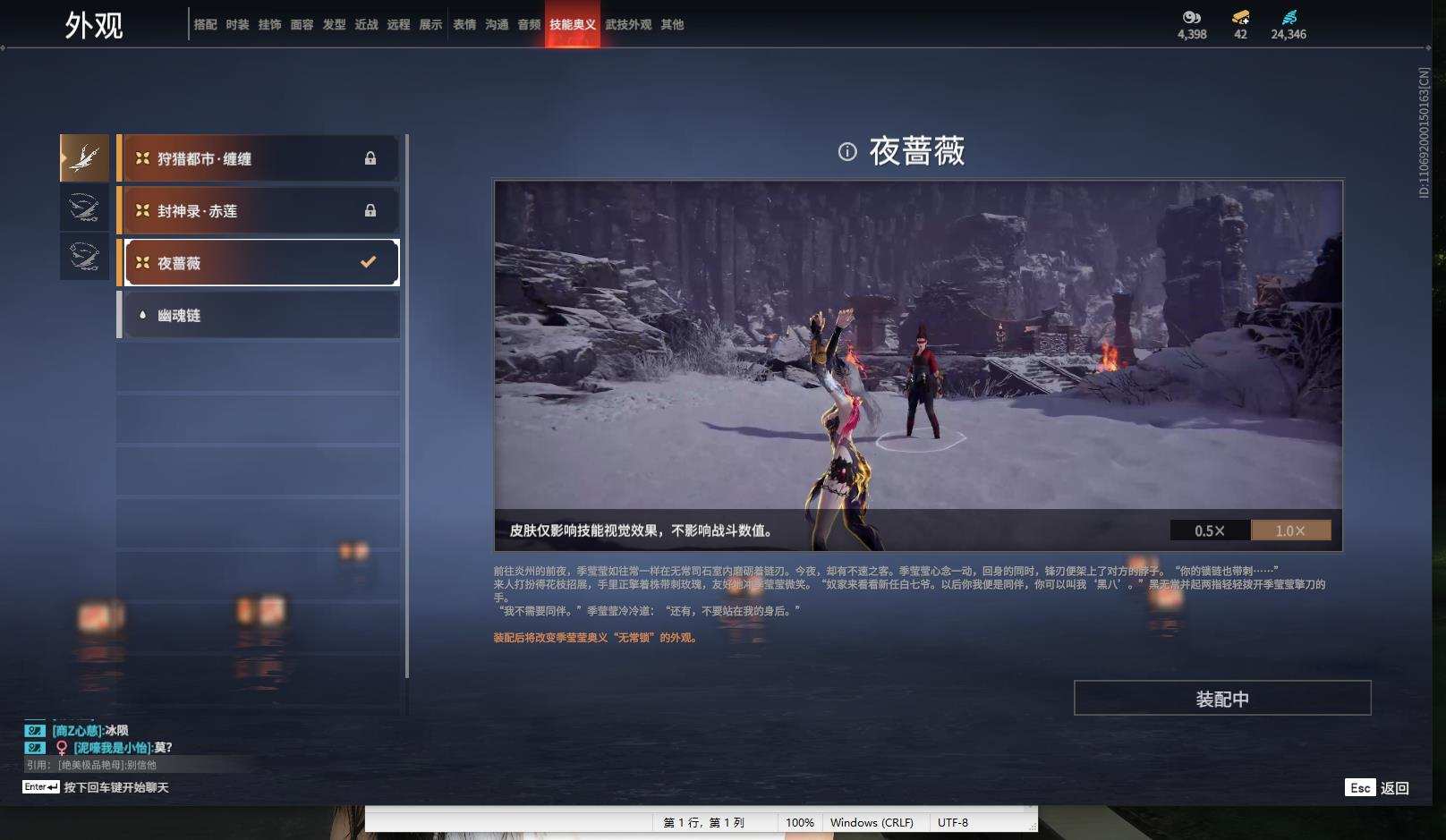This screenshot has height=840, width=1446.
Task: Select the 近战 tab
Action: tap(366, 25)
